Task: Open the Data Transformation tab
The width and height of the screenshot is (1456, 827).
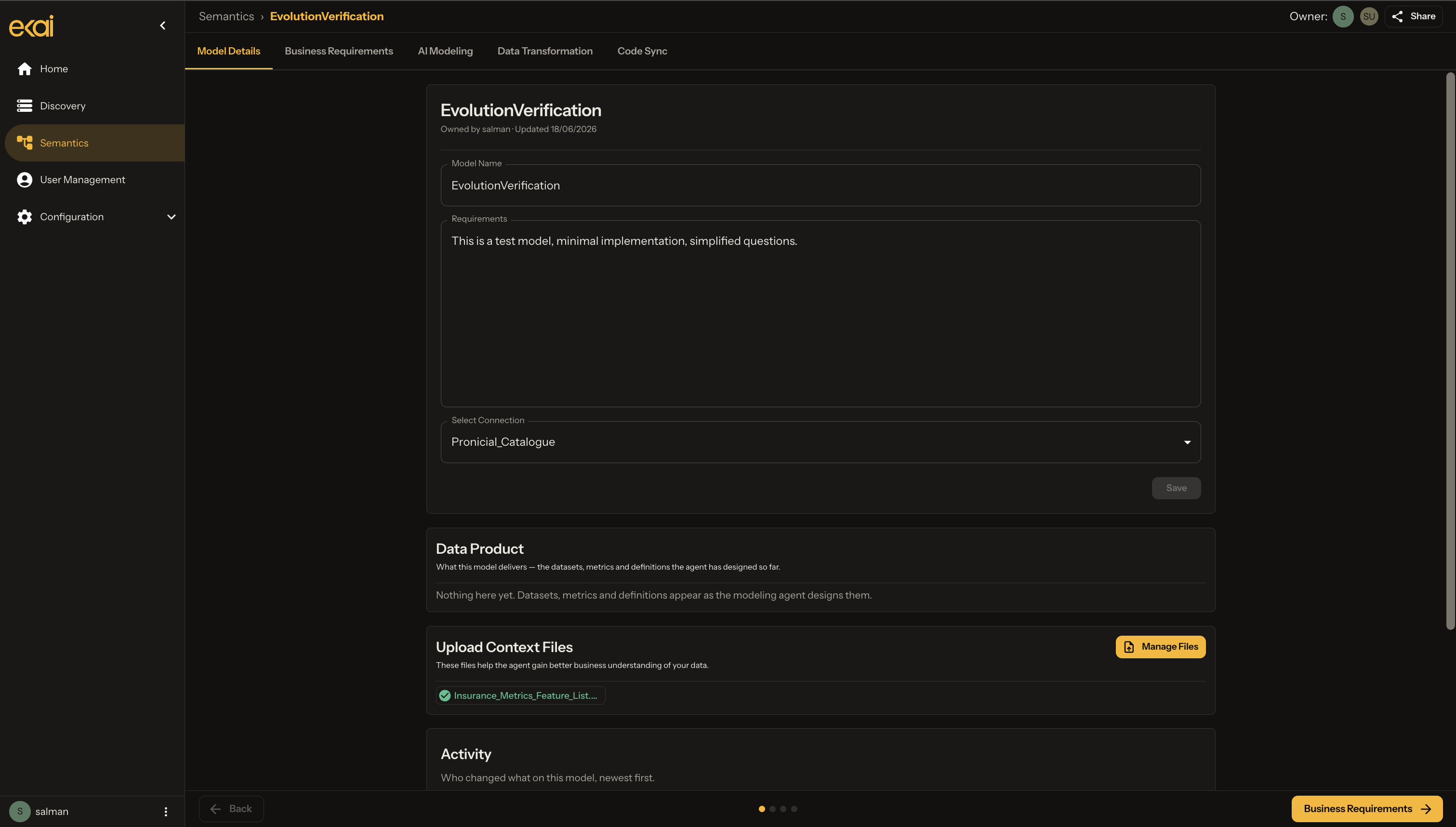Action: pyautogui.click(x=545, y=51)
